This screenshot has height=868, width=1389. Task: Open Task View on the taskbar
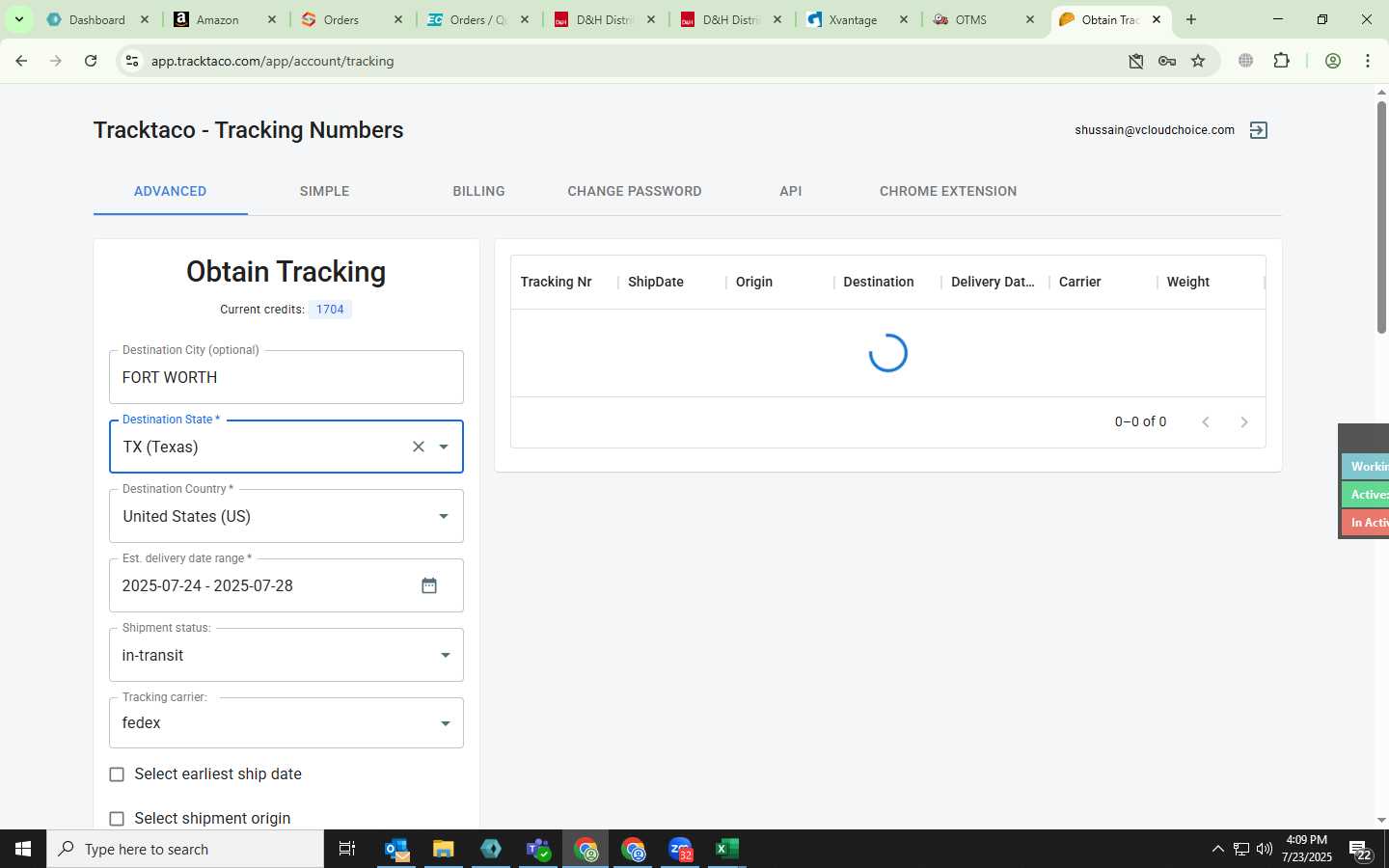pyautogui.click(x=347, y=849)
